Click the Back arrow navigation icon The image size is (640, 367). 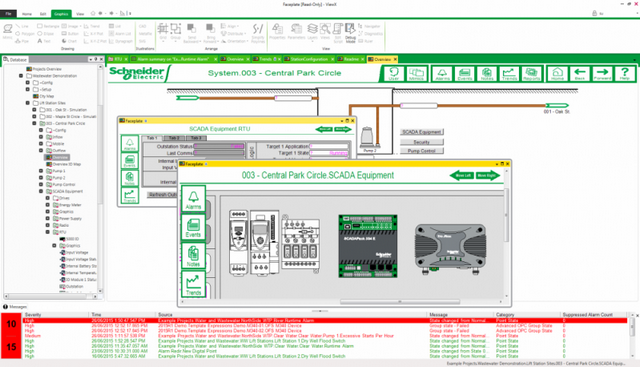click(580, 74)
